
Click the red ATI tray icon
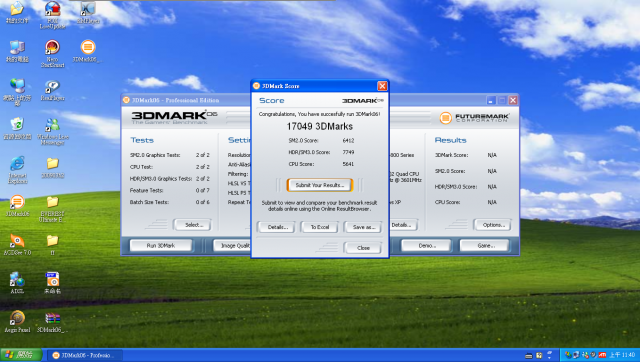click(x=602, y=355)
